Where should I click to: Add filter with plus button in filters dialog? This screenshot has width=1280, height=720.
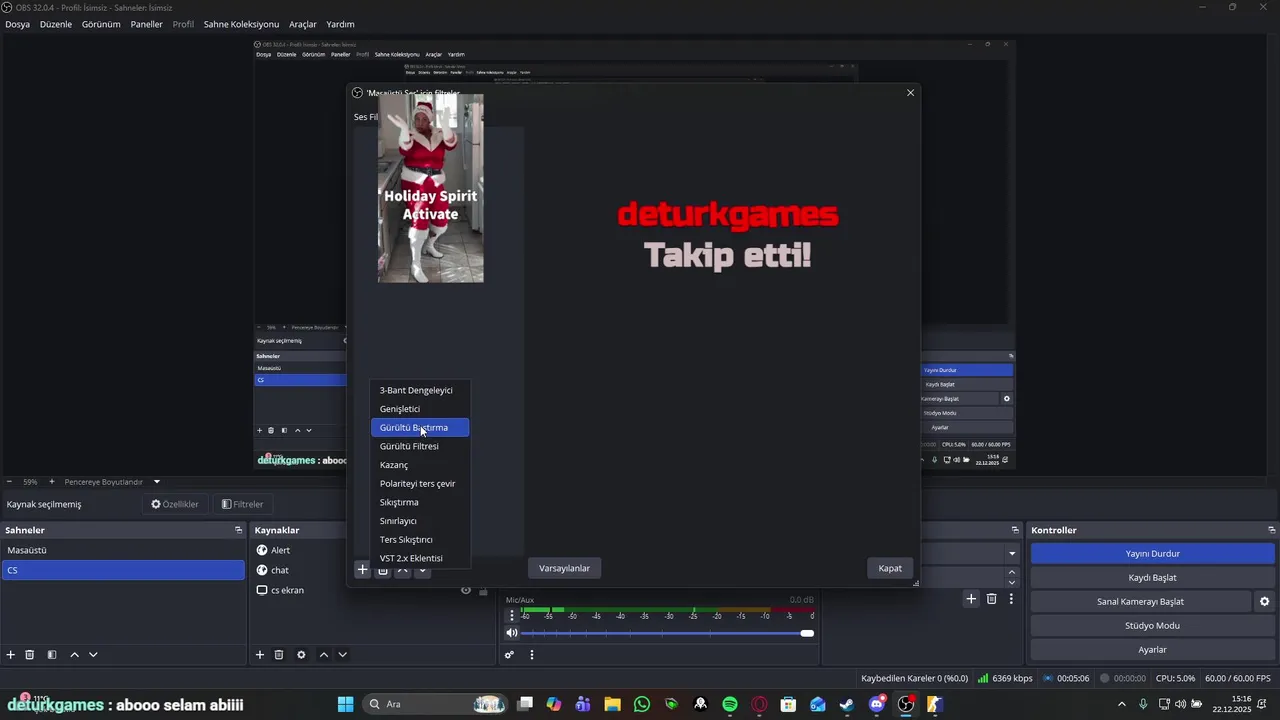(362, 570)
